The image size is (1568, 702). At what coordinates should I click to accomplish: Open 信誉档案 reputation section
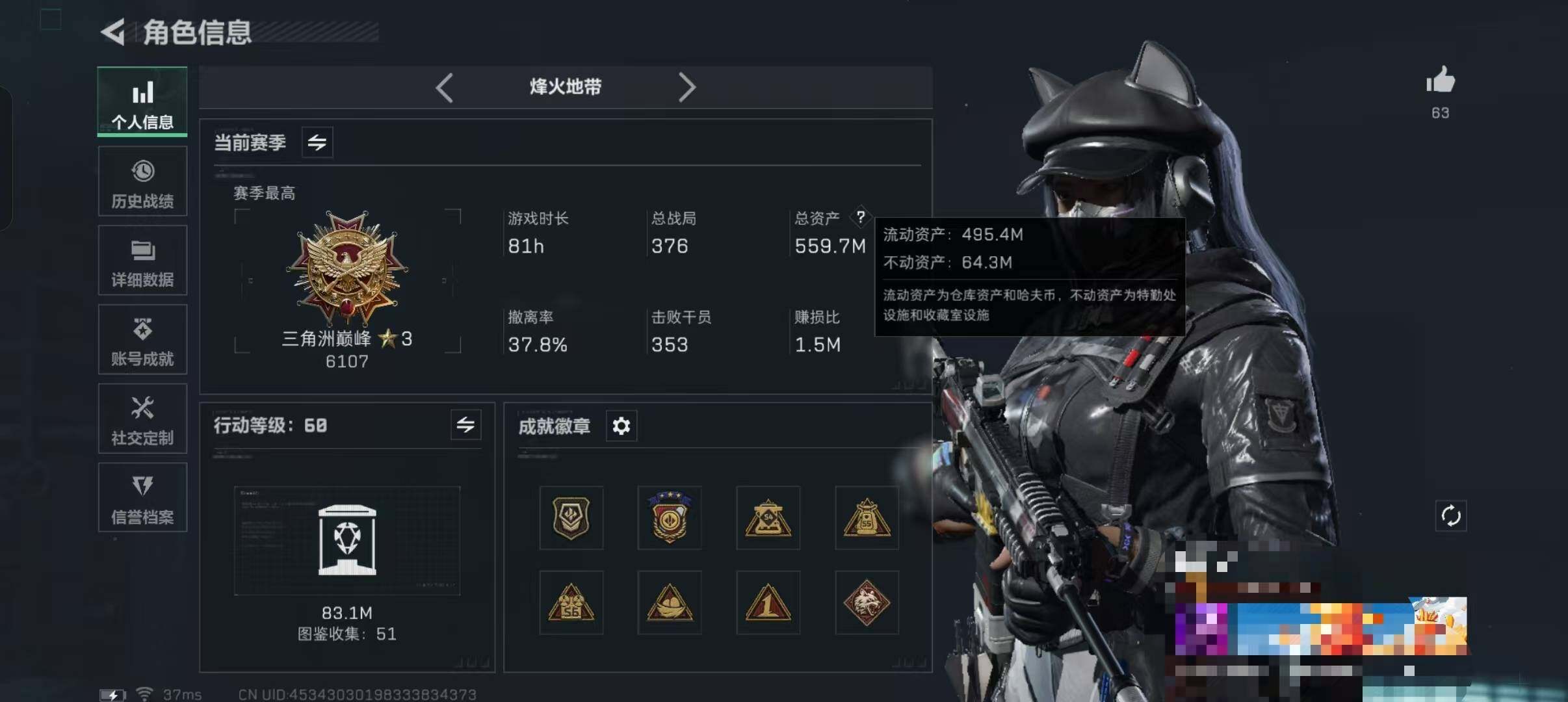tap(142, 498)
